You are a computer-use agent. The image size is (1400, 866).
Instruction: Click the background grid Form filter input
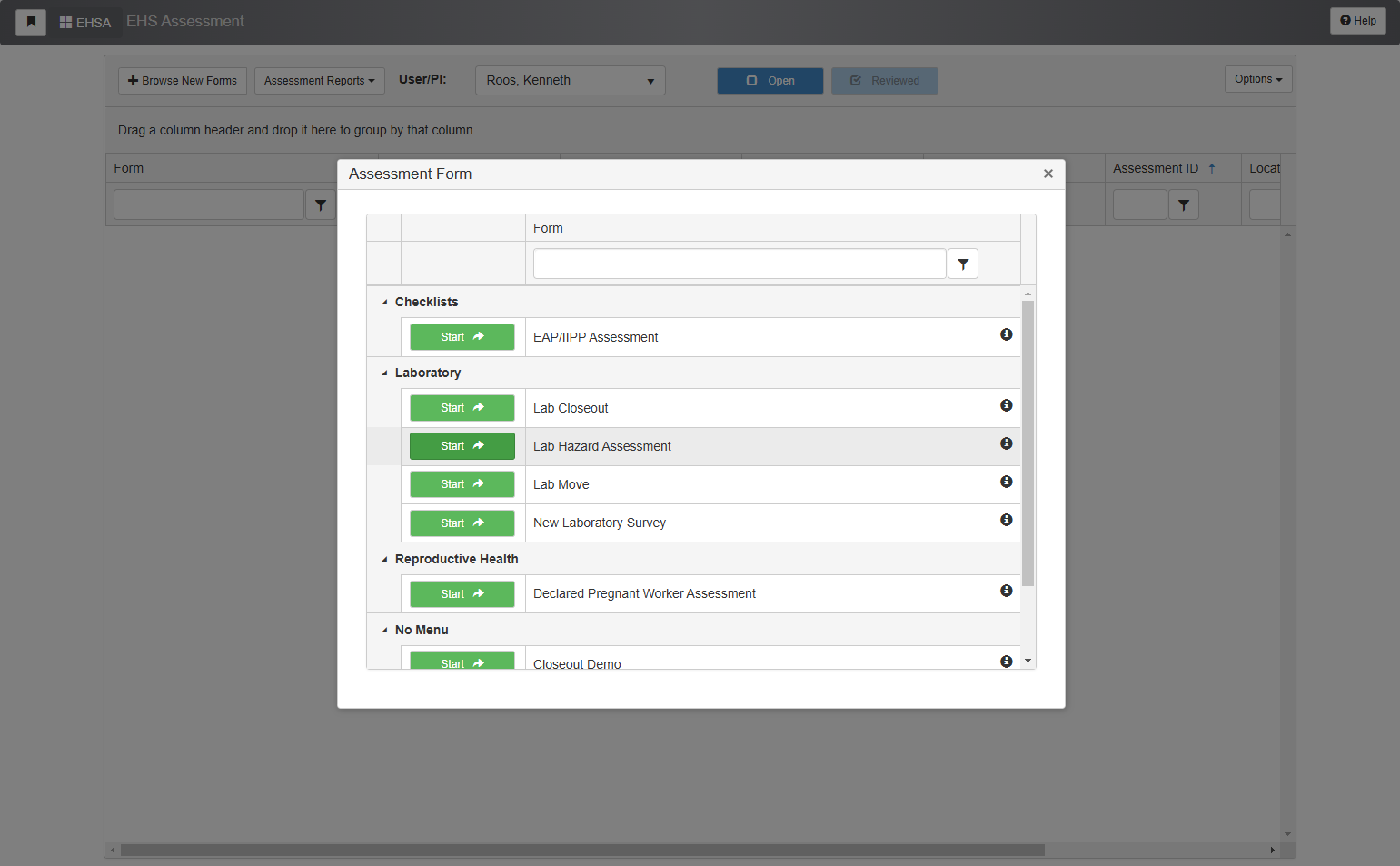(209, 205)
